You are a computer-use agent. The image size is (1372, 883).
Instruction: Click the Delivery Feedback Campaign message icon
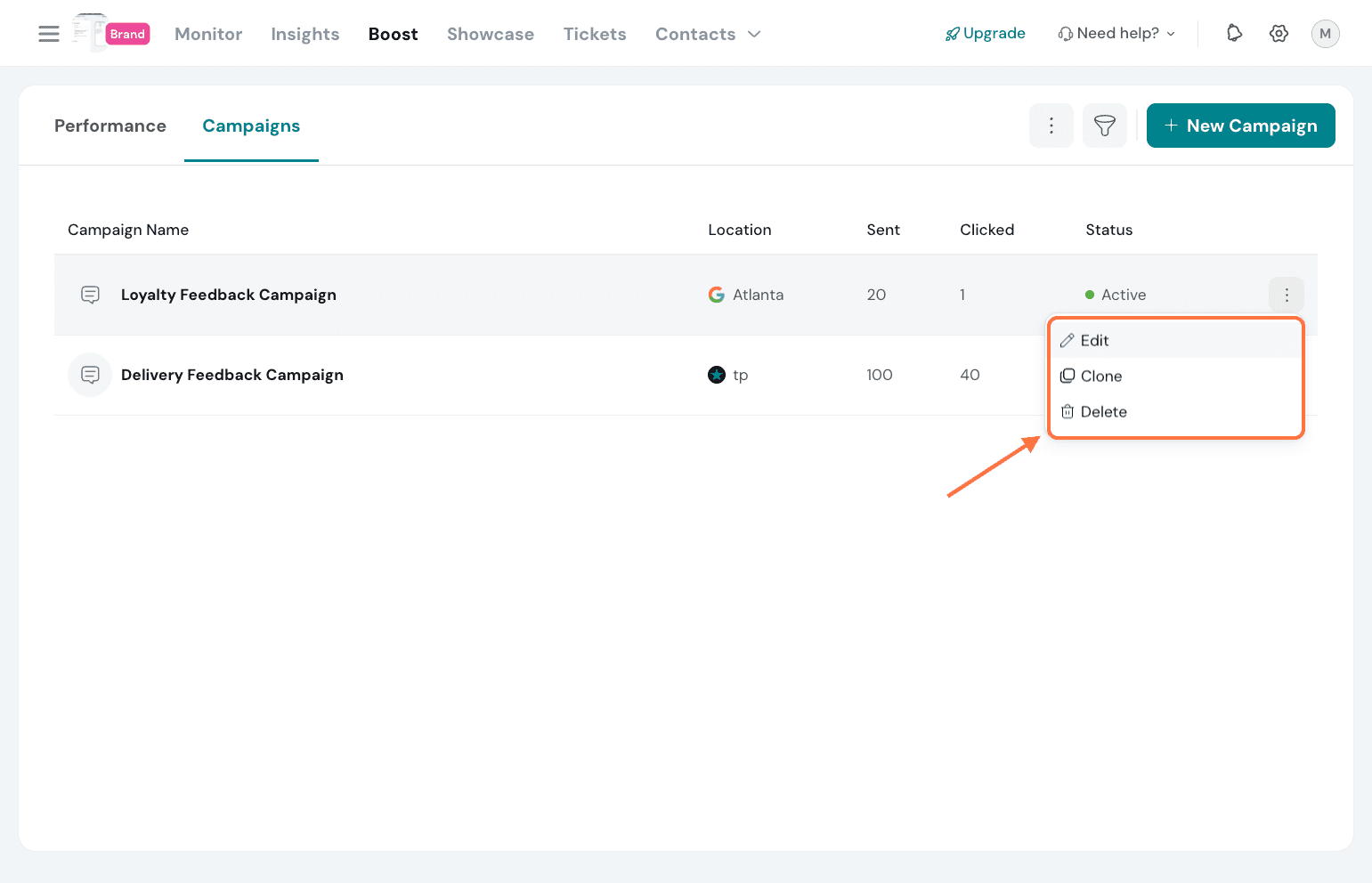90,375
